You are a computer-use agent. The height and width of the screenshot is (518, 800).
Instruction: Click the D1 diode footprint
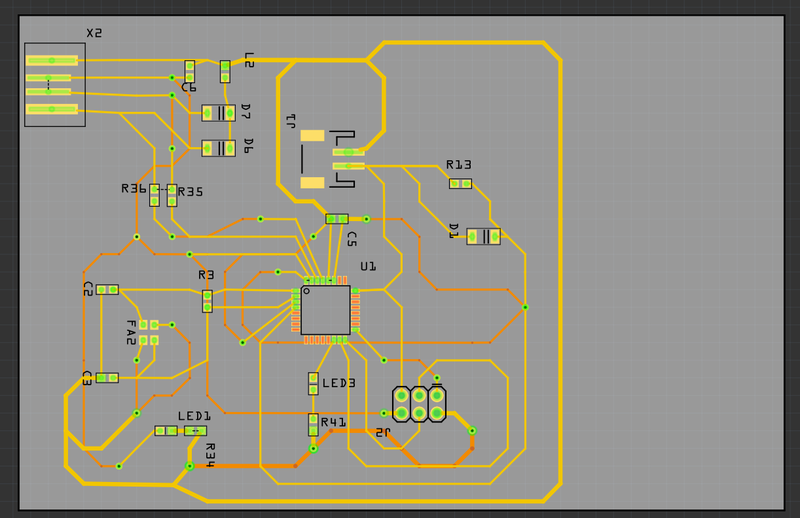483,237
